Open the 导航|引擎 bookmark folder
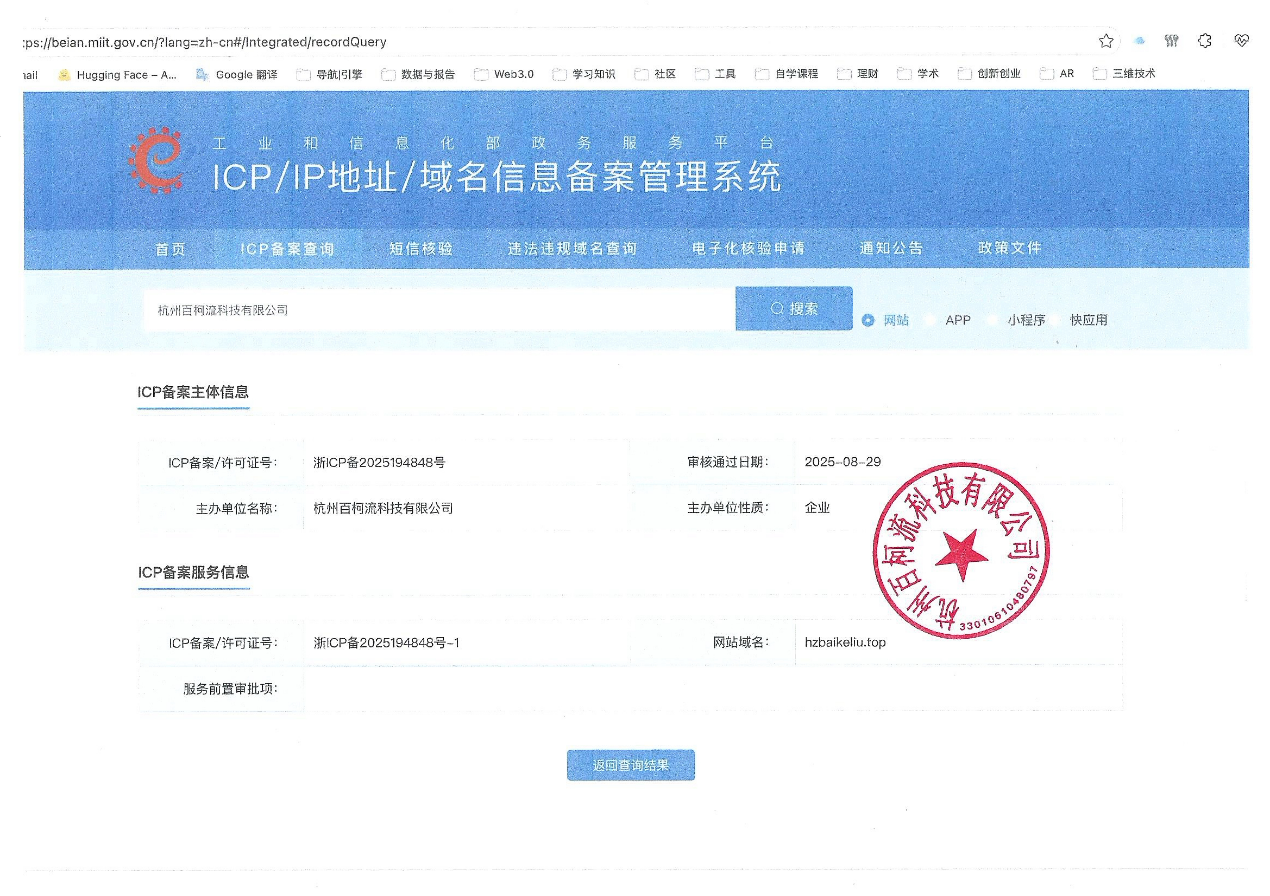1270x896 pixels. (x=329, y=74)
